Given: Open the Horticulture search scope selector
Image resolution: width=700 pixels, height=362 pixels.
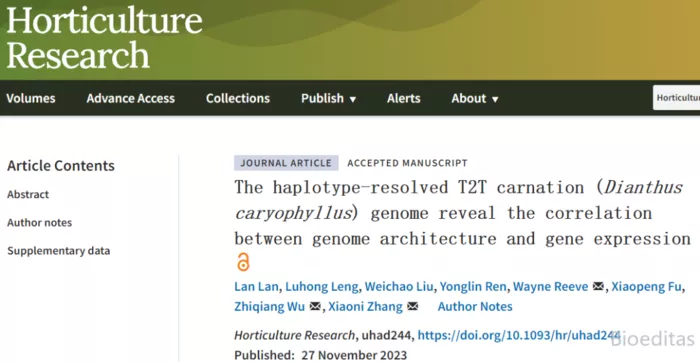Looking at the screenshot, I should (677, 98).
